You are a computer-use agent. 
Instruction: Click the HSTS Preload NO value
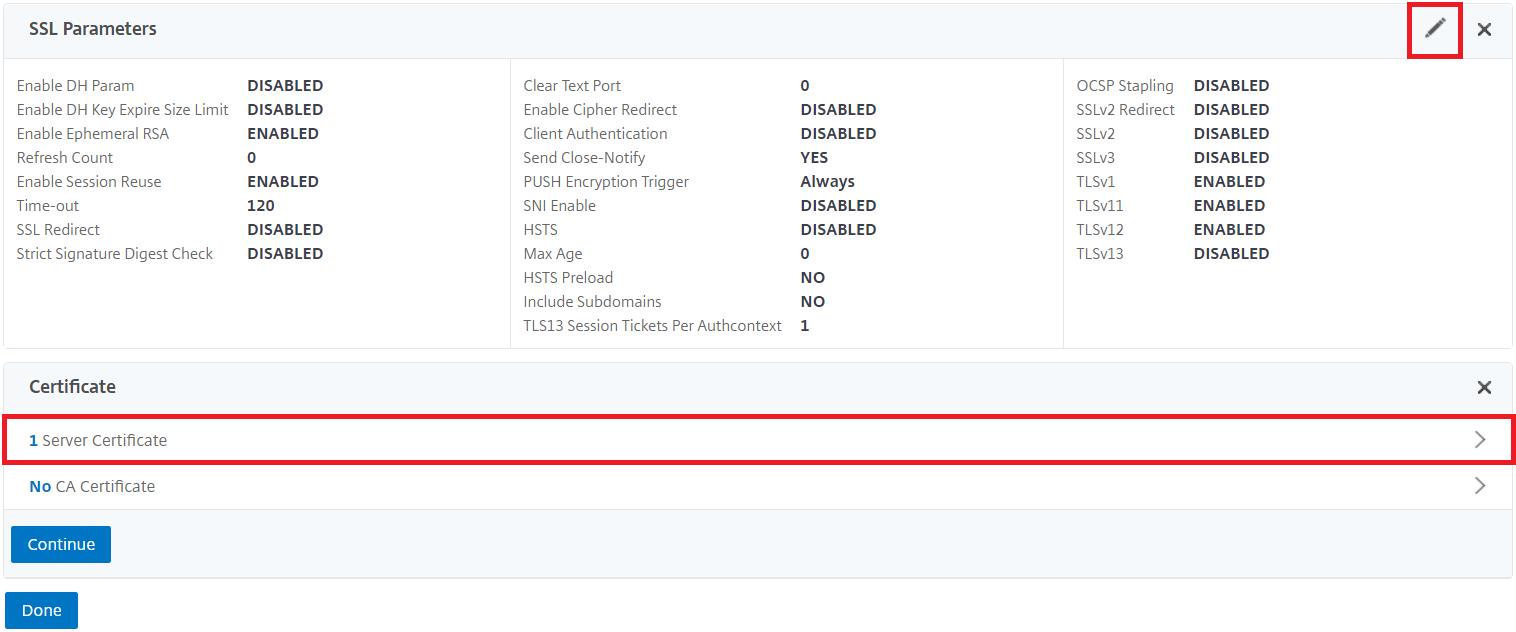(812, 278)
